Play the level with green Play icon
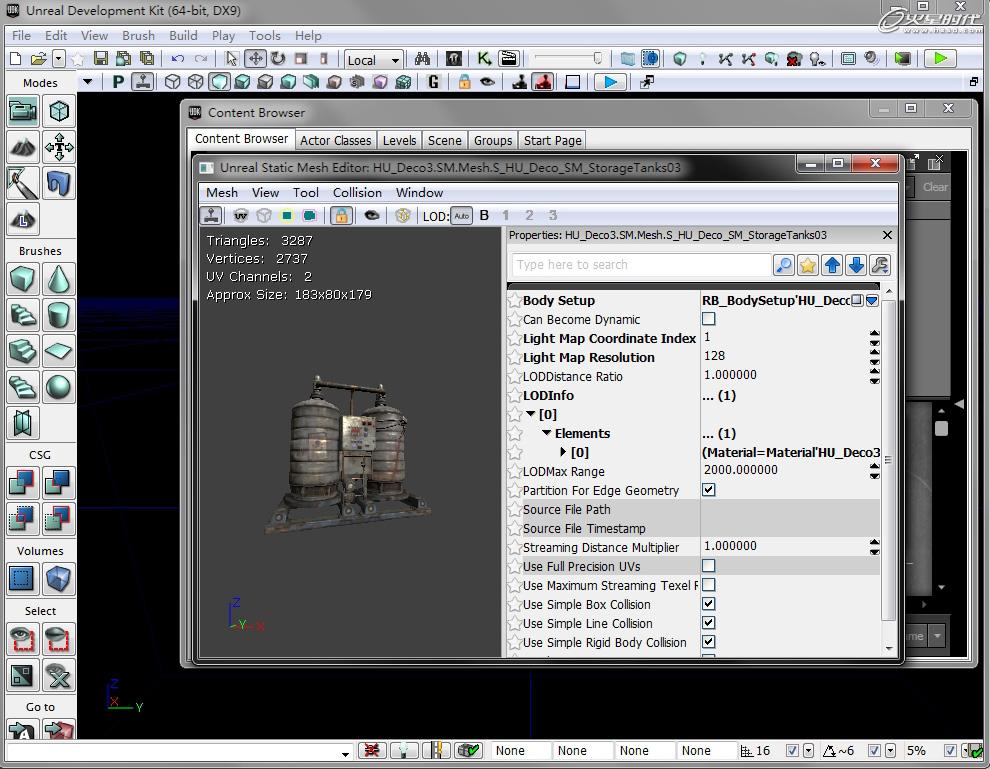Screen dimensions: 990x769 pyautogui.click(x=940, y=59)
